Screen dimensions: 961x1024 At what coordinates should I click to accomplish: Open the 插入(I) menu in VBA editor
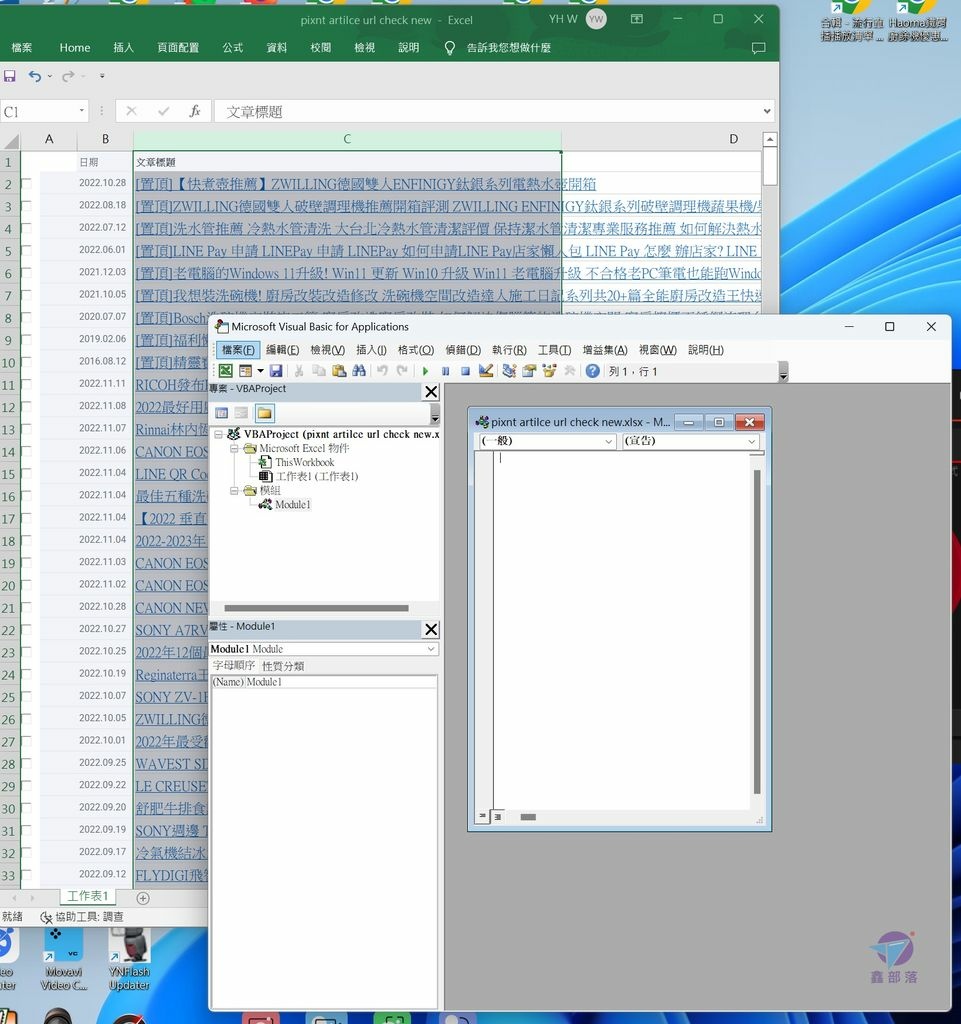pyautogui.click(x=371, y=350)
